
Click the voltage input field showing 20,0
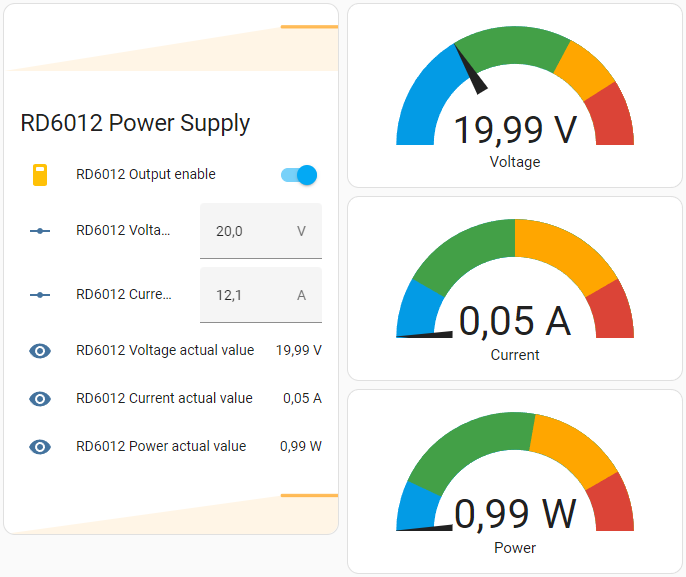[250, 231]
